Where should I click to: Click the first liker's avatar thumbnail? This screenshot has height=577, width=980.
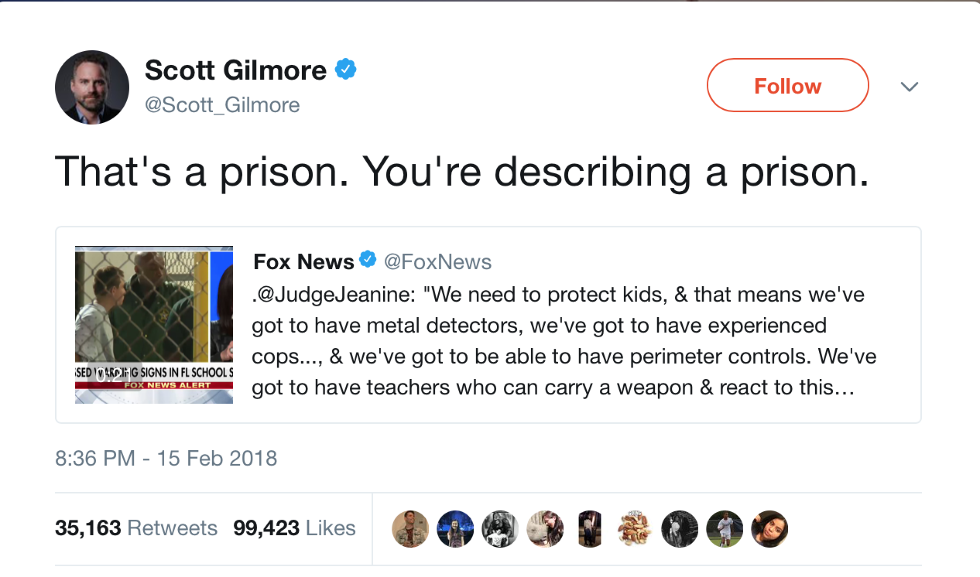[410, 528]
